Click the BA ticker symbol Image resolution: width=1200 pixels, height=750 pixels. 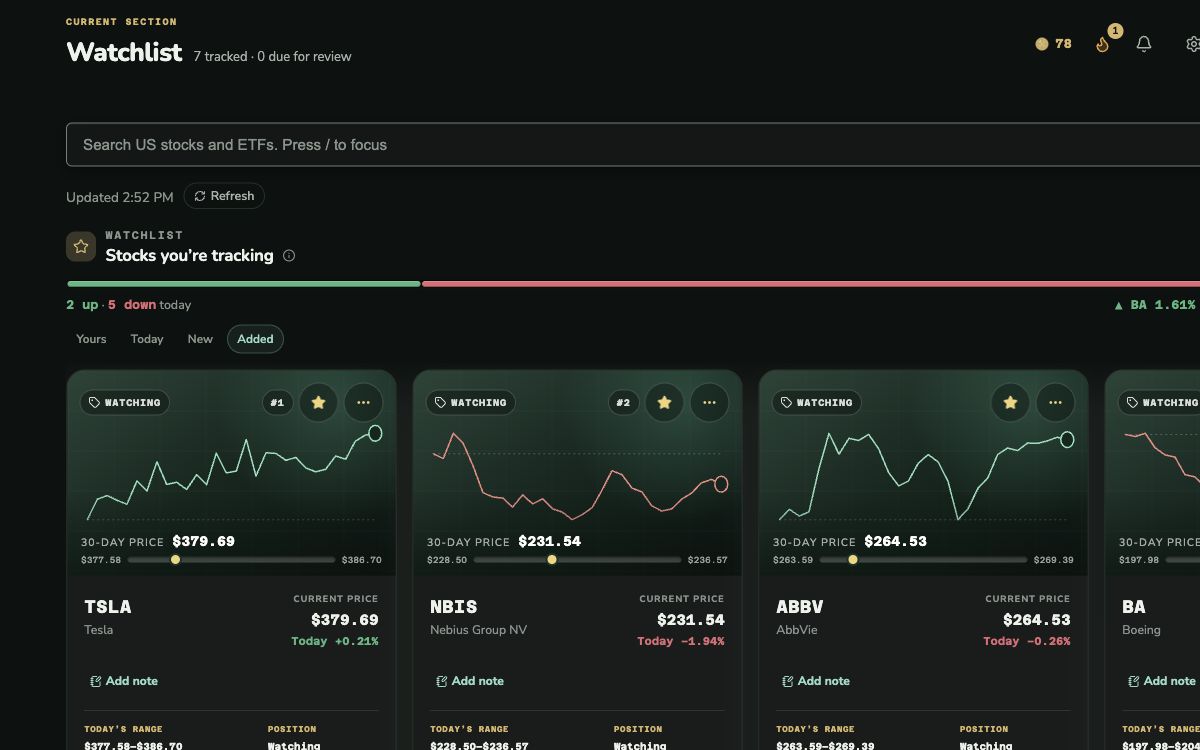pyautogui.click(x=1134, y=607)
